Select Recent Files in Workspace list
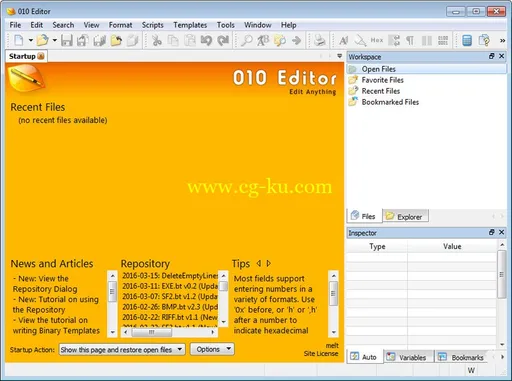This screenshot has width=512, height=381. tap(381, 91)
